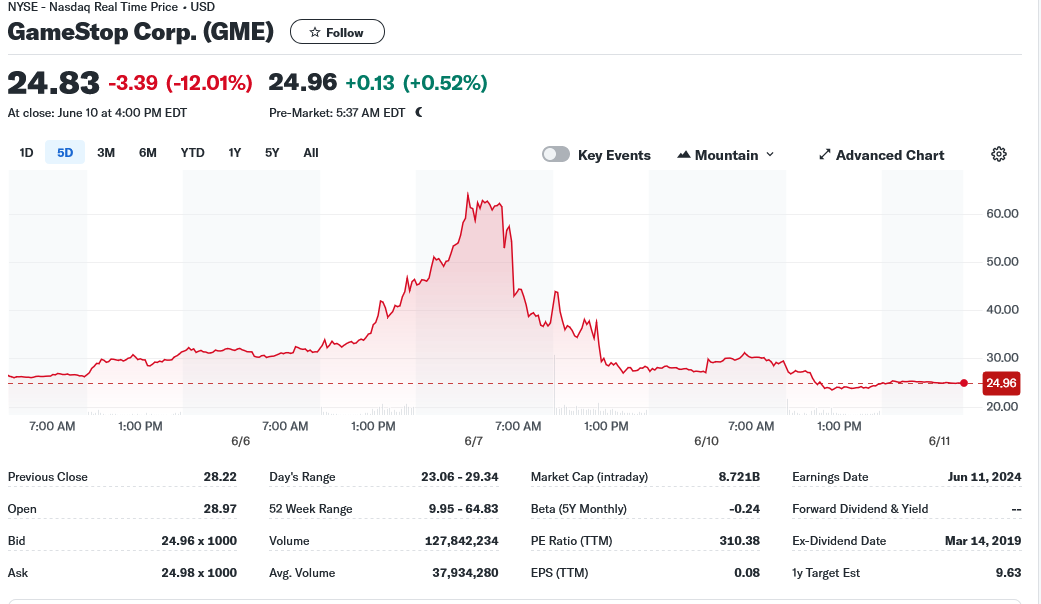Click the PE Ratio (TTM) label
Viewport: 1041px width, 604px height.
(572, 540)
